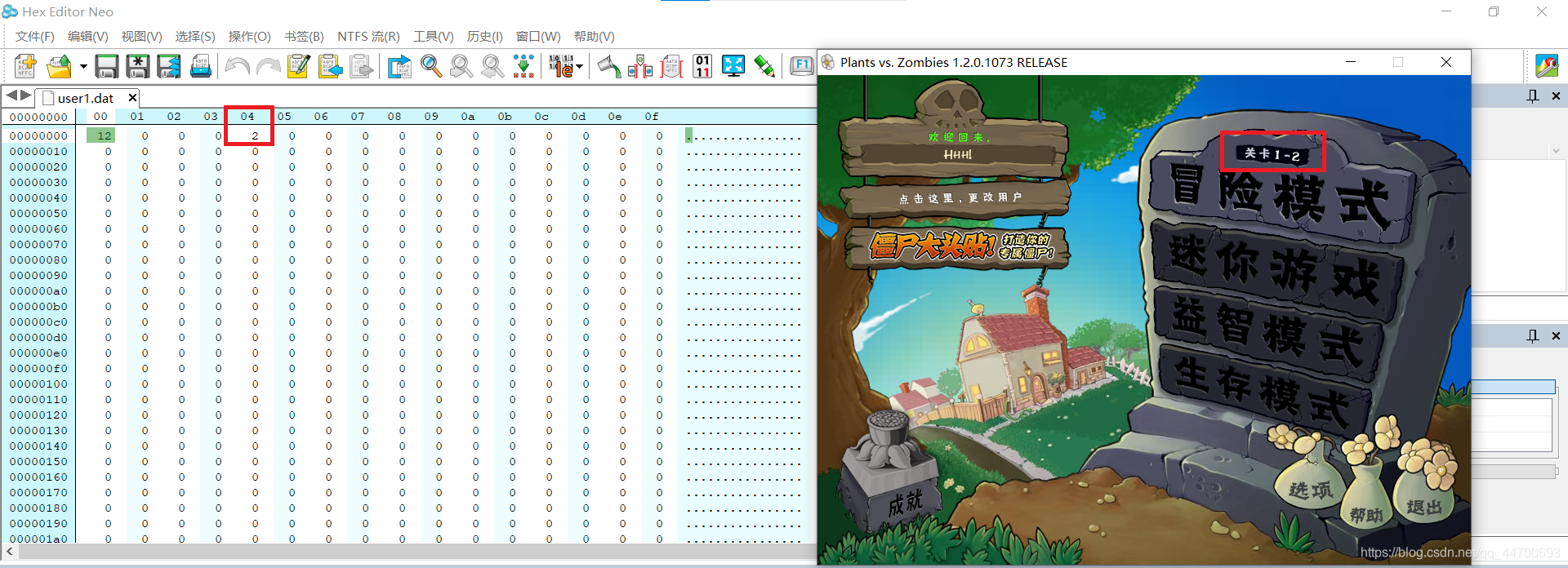The height and width of the screenshot is (568, 1568).
Task: Click the full screen monitor icon
Action: (733, 66)
